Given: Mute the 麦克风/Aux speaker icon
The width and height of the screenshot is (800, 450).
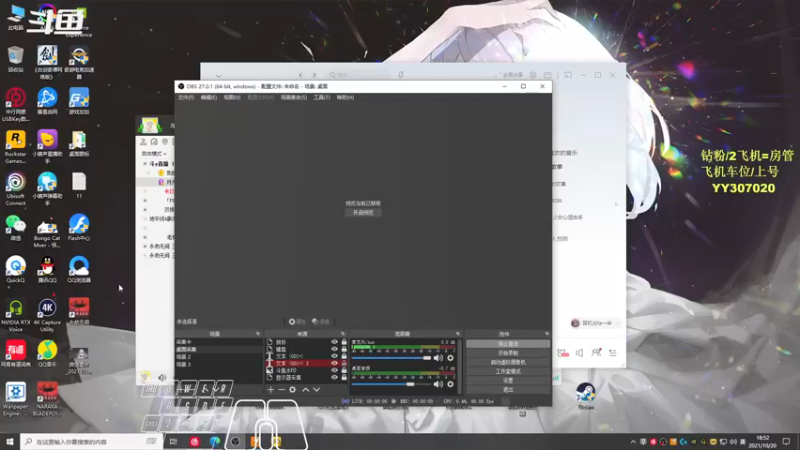Looking at the screenshot, I should (438, 358).
